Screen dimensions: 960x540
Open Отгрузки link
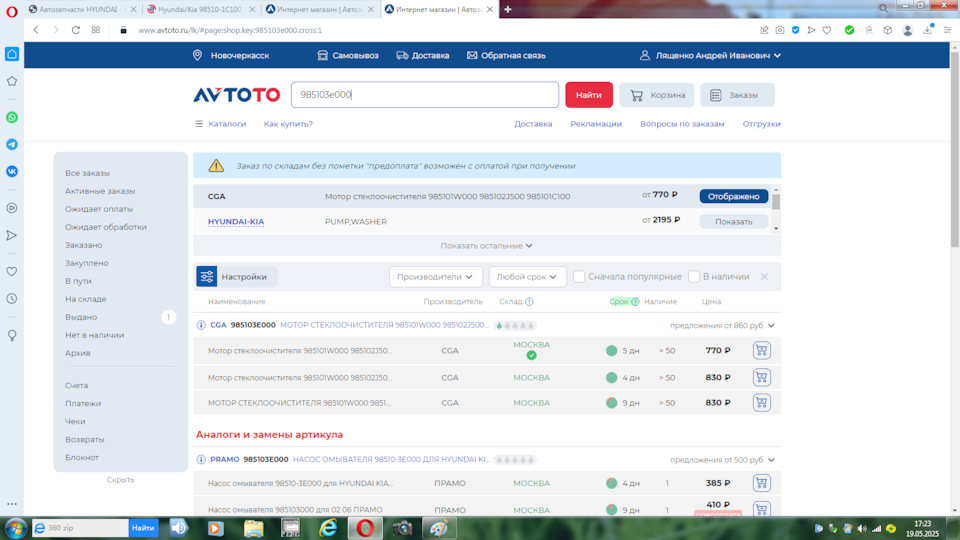click(762, 124)
